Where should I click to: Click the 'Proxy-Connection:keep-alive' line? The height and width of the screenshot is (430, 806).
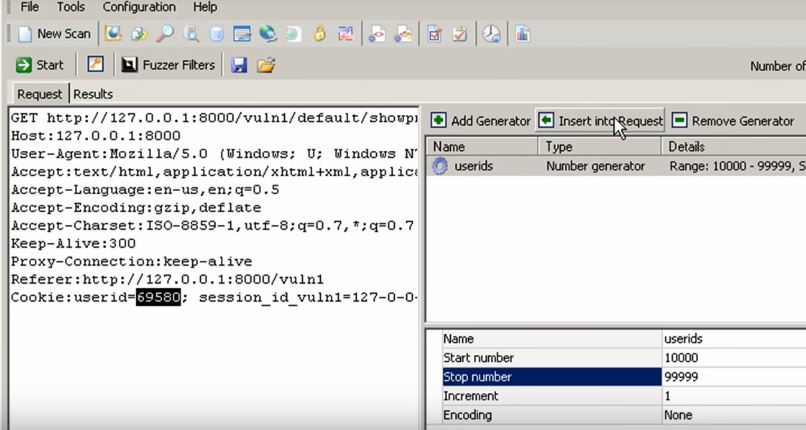click(x=132, y=261)
